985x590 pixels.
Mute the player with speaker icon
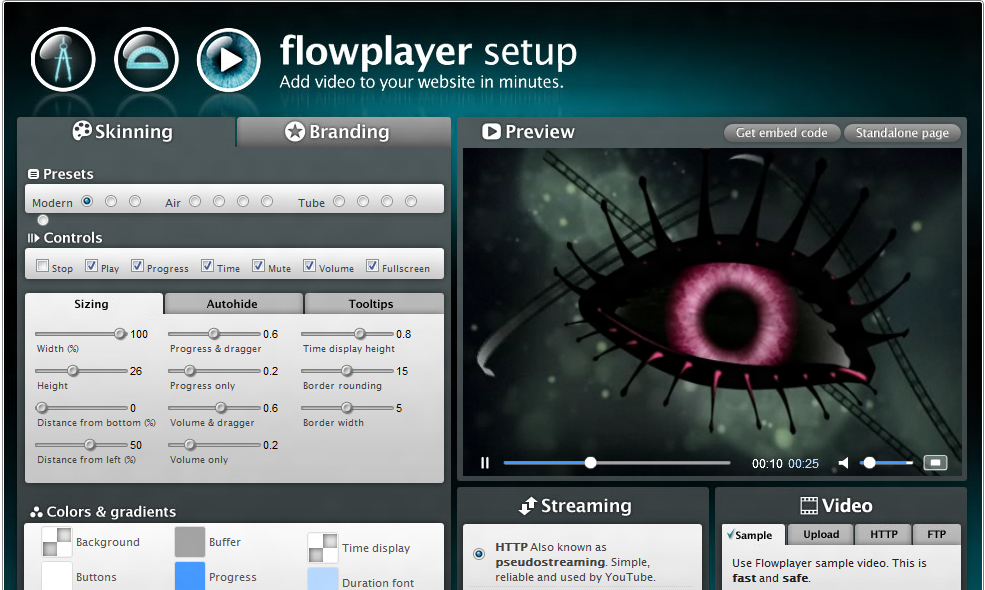click(844, 463)
